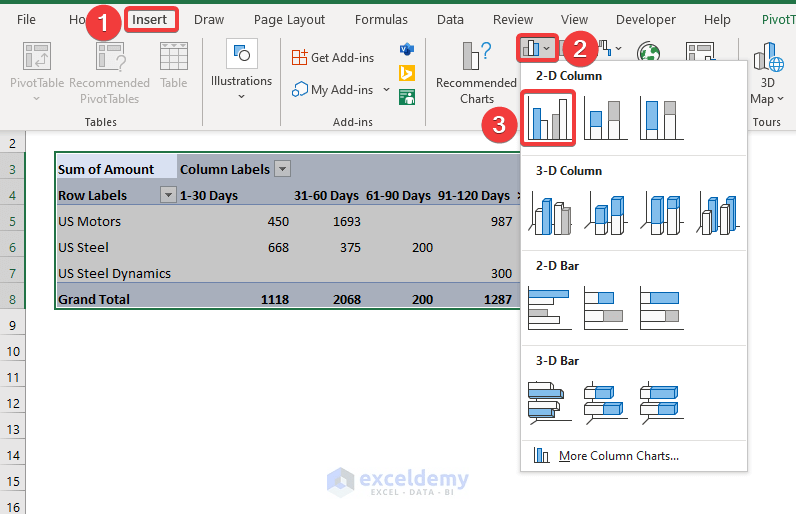Select the cell with value 668
796x514 pixels.
(235, 248)
